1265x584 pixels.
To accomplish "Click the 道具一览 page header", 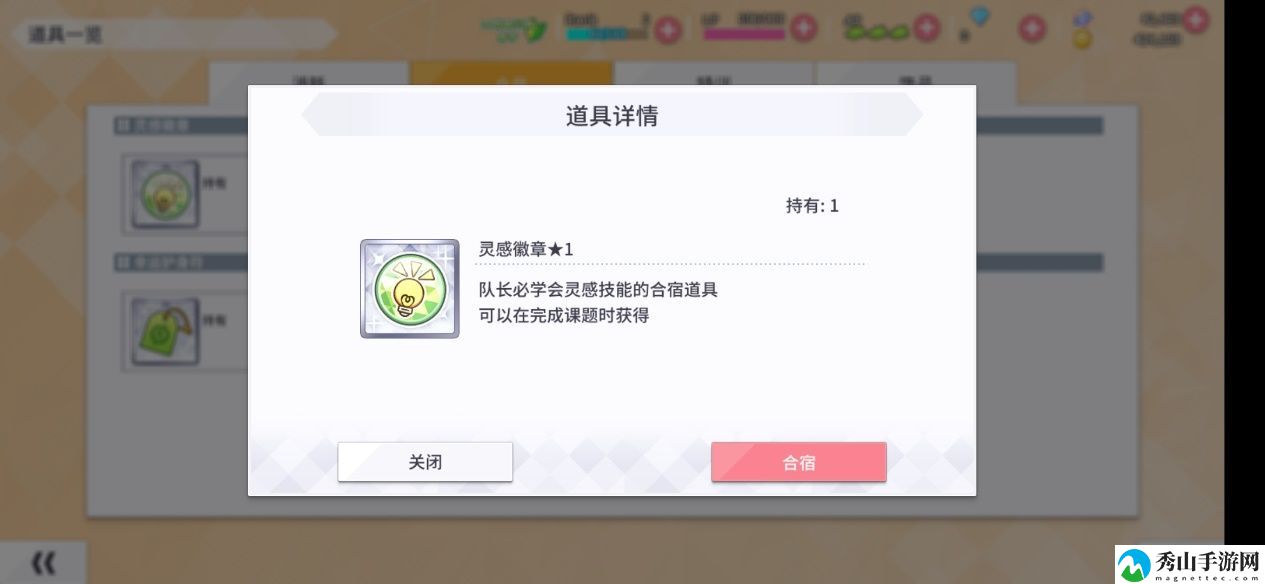I will pyautogui.click(x=65, y=35).
